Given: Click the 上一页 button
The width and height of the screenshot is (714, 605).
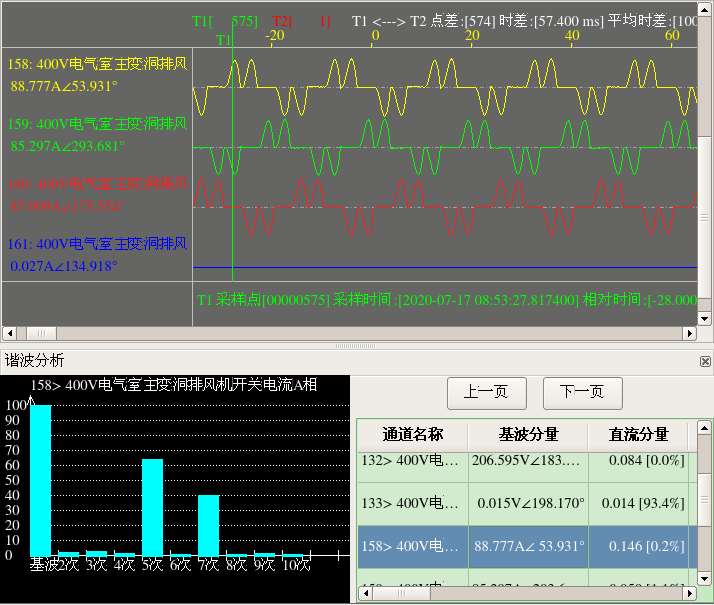Looking at the screenshot, I should point(486,392).
